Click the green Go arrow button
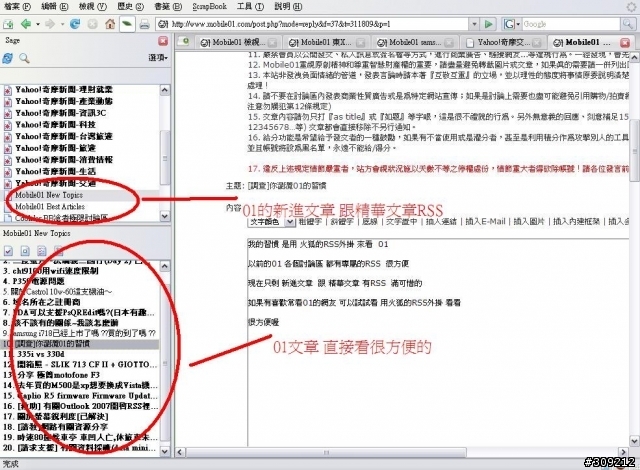Screen dimensions: 640x470 click(488, 24)
